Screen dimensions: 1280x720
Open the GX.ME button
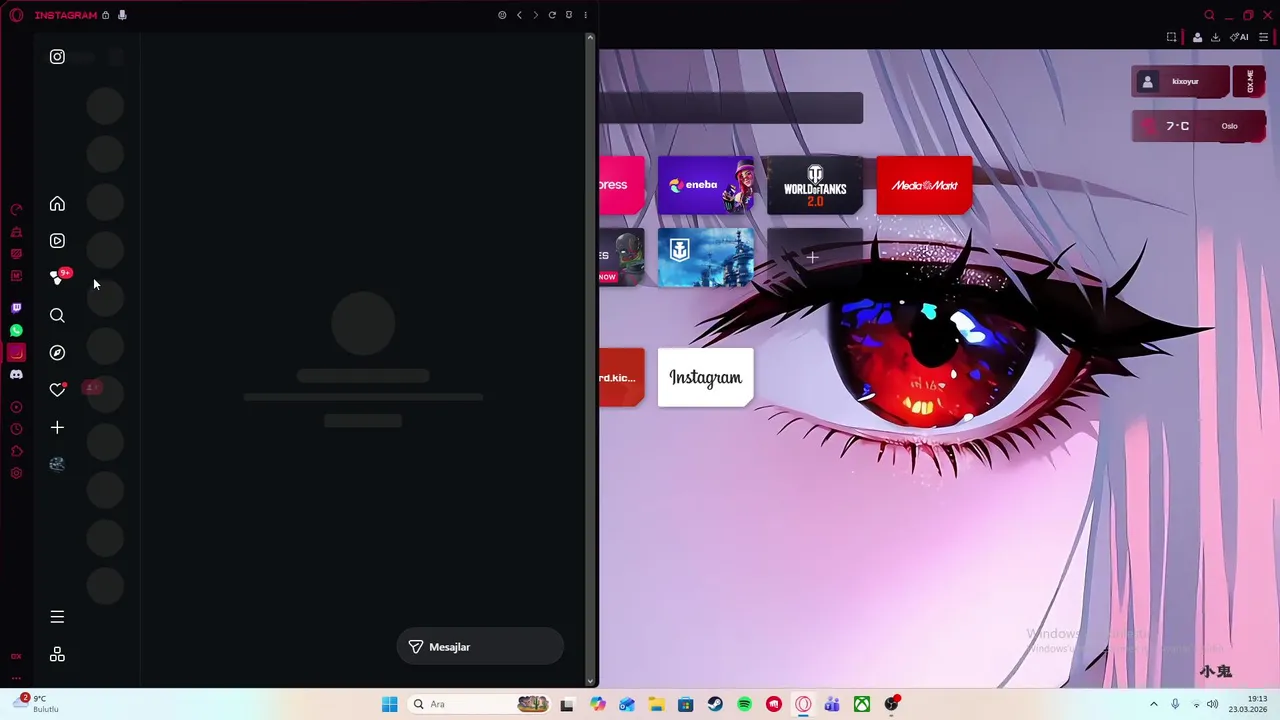(x=1250, y=82)
